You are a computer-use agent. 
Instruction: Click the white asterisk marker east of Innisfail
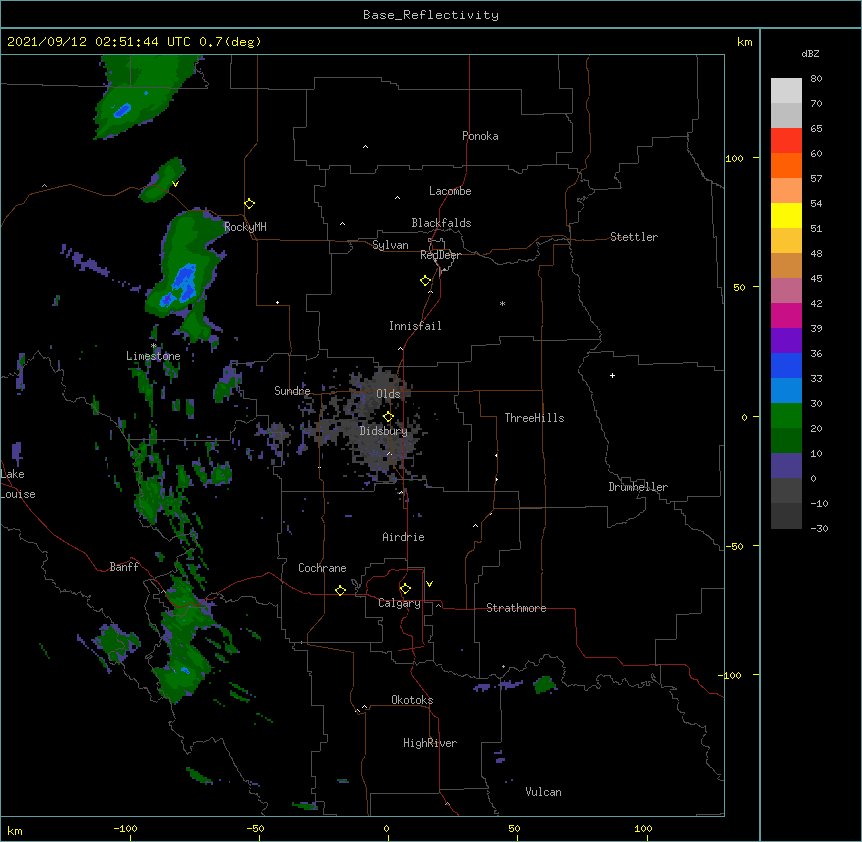(502, 304)
